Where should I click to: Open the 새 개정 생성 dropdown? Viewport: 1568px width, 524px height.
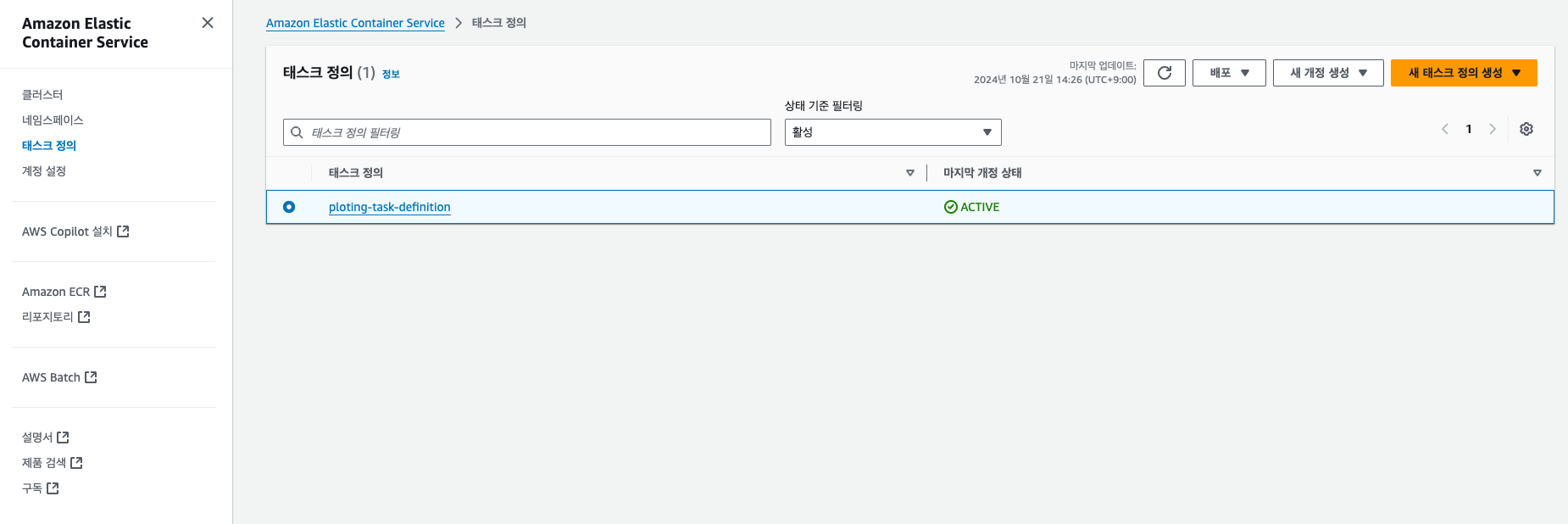click(1328, 73)
